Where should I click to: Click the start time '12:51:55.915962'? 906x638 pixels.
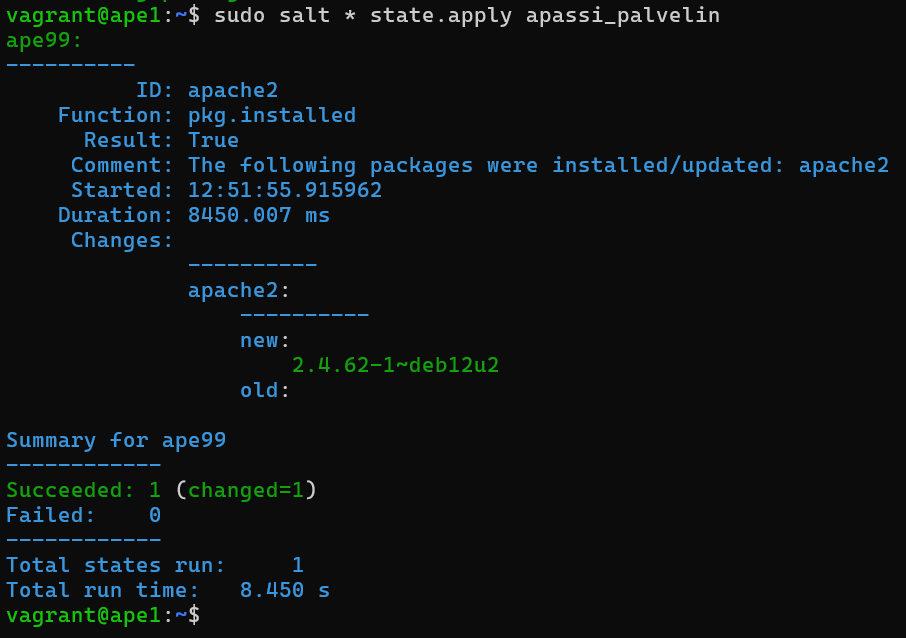click(284, 190)
